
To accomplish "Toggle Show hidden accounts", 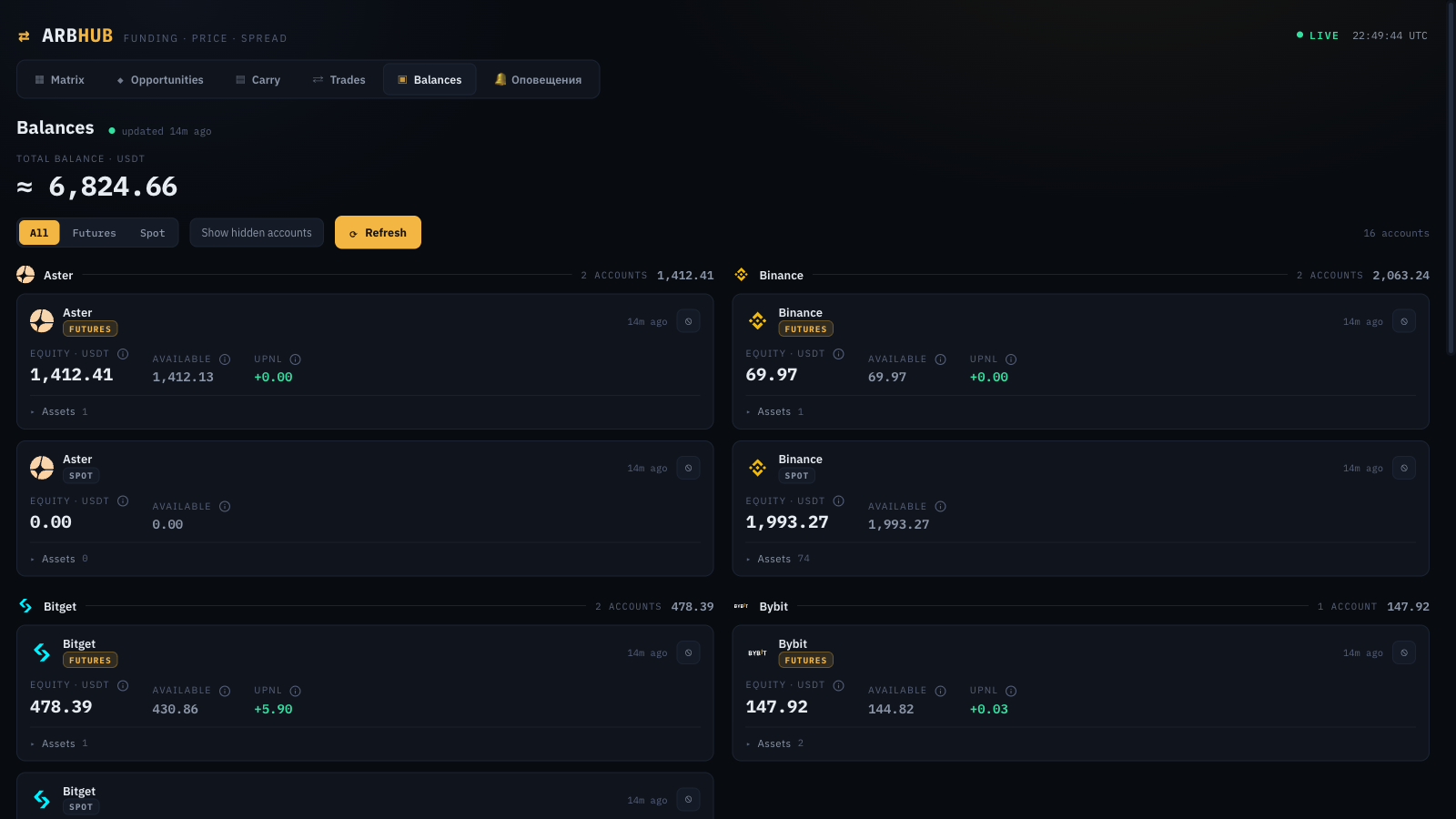I will click(x=257, y=233).
